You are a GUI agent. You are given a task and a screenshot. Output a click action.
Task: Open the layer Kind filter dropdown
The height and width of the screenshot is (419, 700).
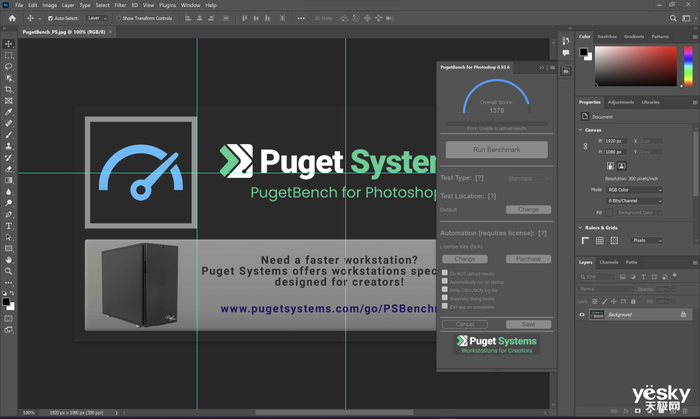pos(597,277)
